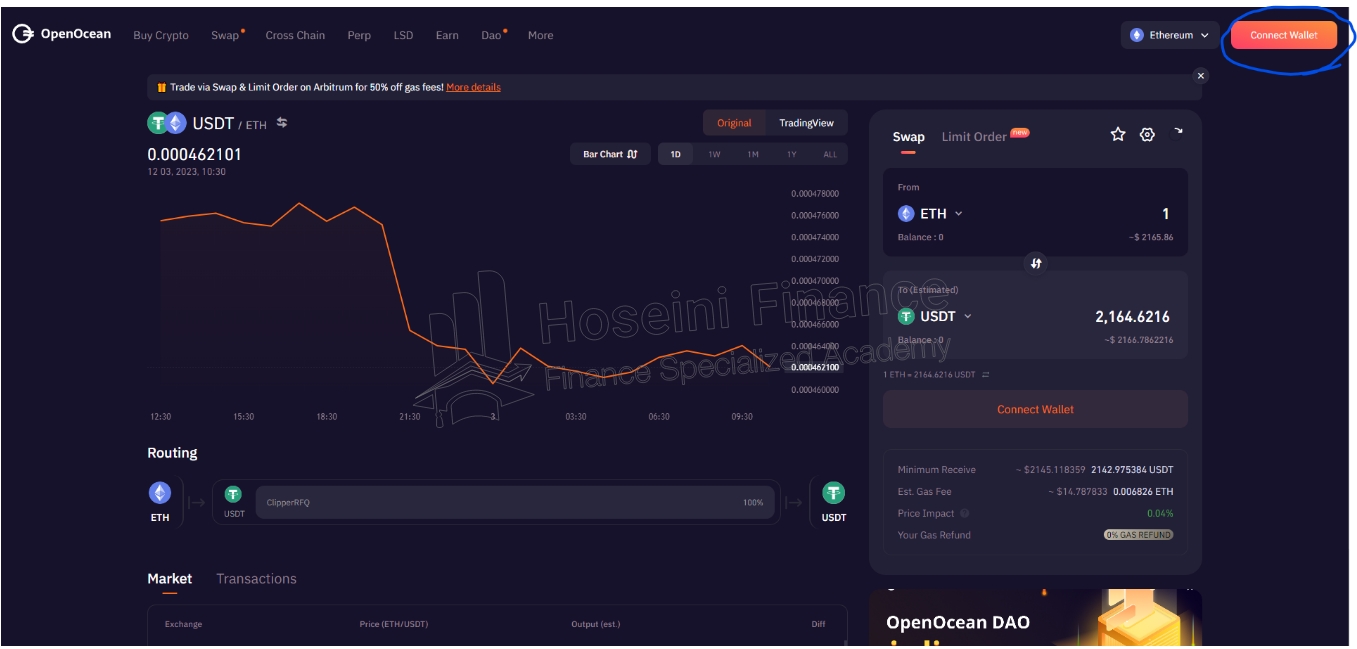Select the ALL timeframe

(830, 154)
